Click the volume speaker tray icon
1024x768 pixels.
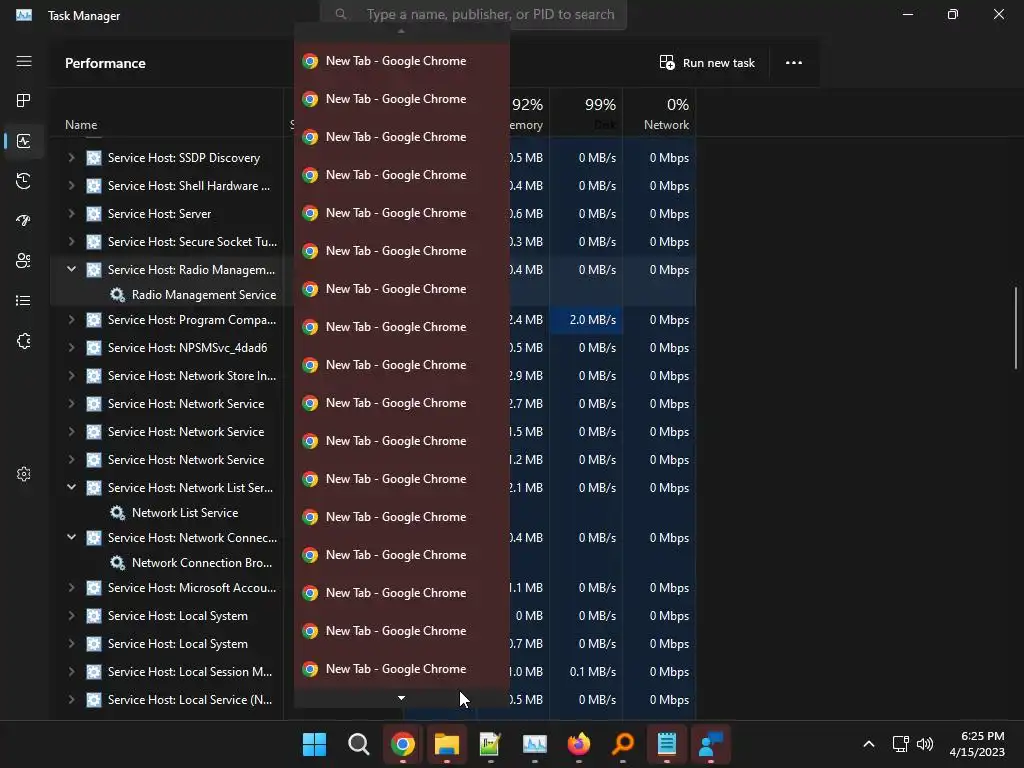point(925,744)
